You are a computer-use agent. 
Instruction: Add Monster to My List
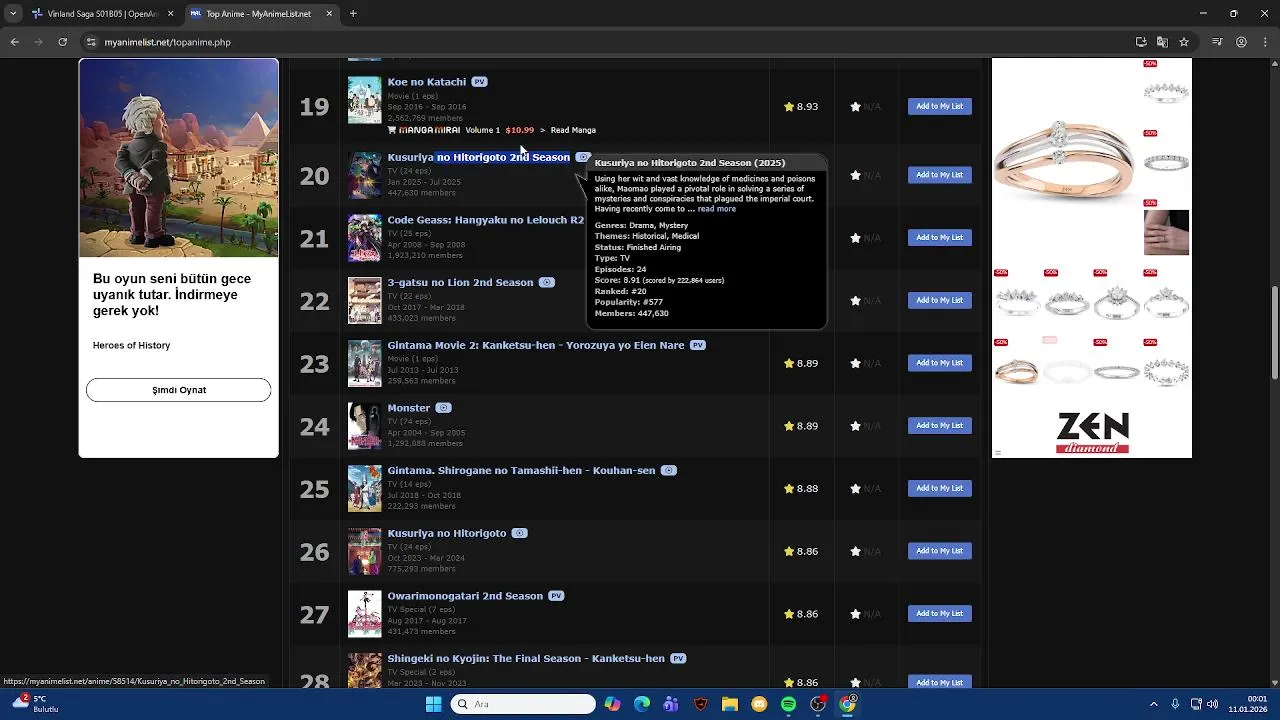(x=940, y=426)
